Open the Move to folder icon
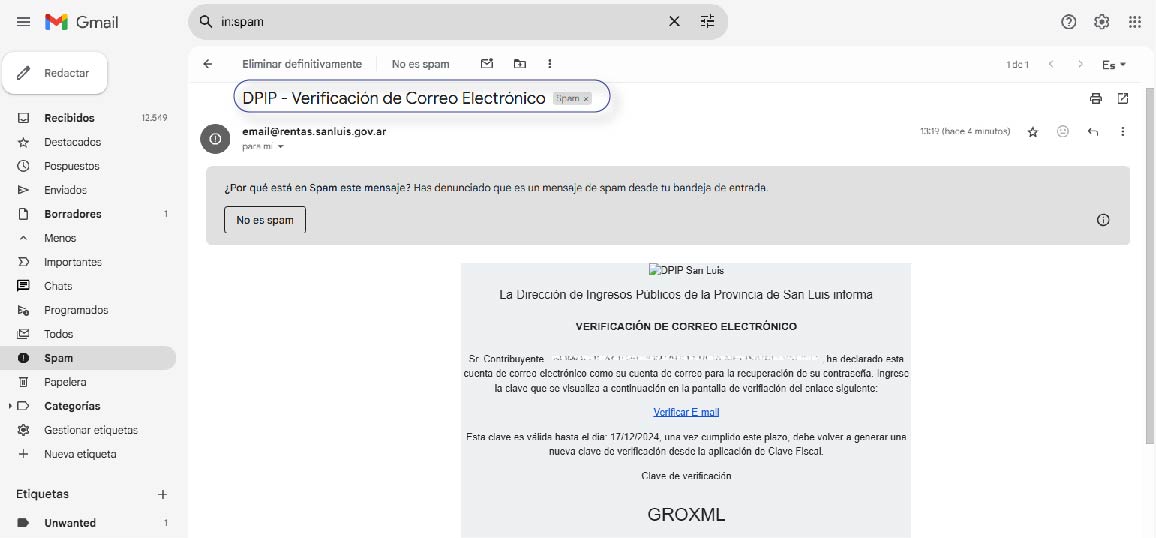Viewport: 1156px width, 538px height. click(x=519, y=64)
